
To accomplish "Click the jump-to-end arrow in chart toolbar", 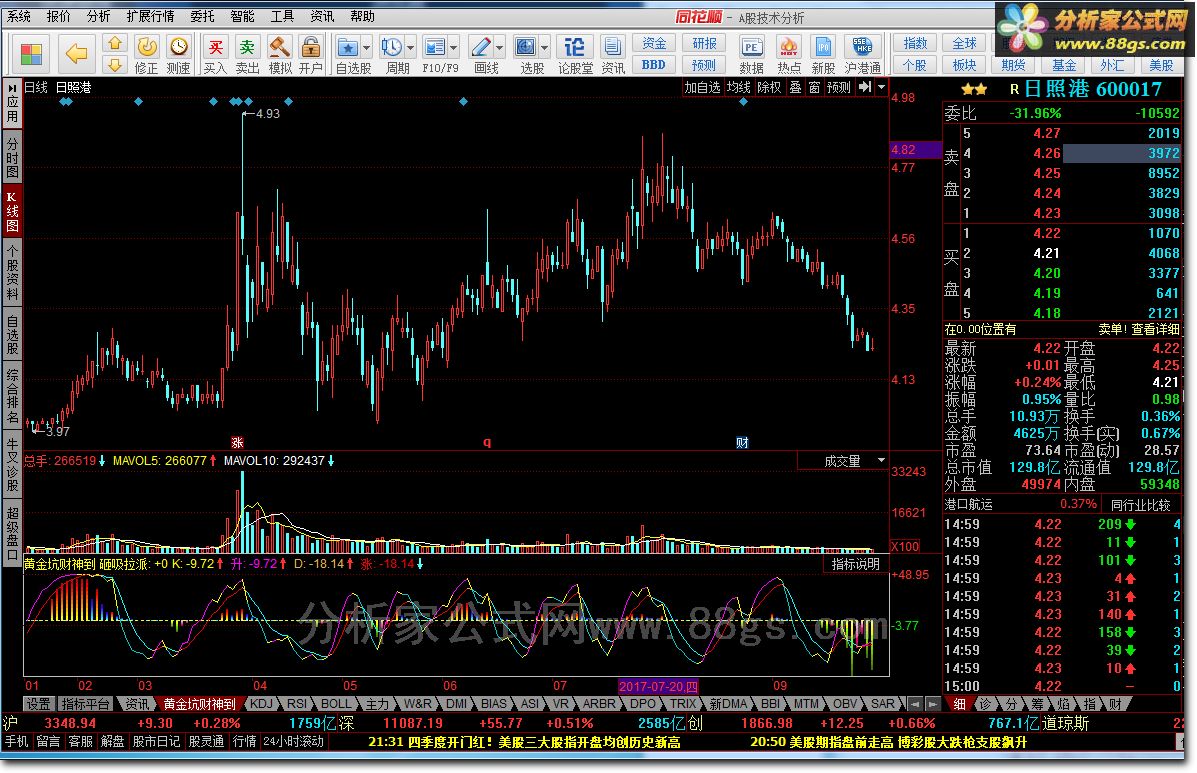I will 865,88.
